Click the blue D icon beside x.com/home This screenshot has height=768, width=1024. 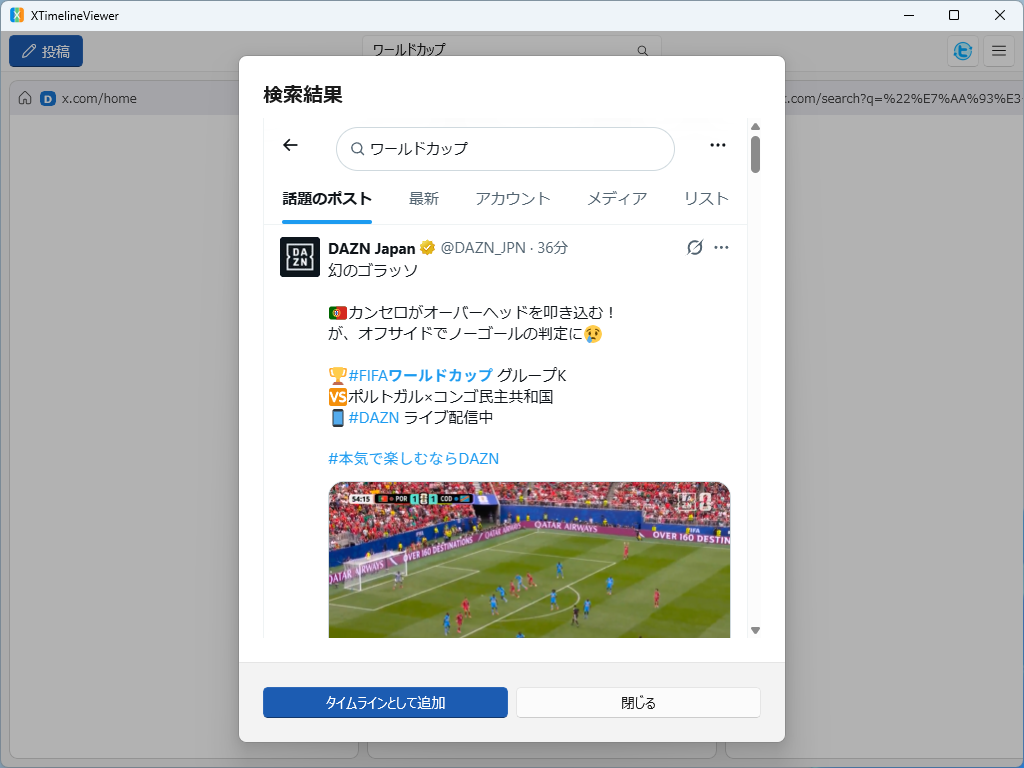[48, 99]
